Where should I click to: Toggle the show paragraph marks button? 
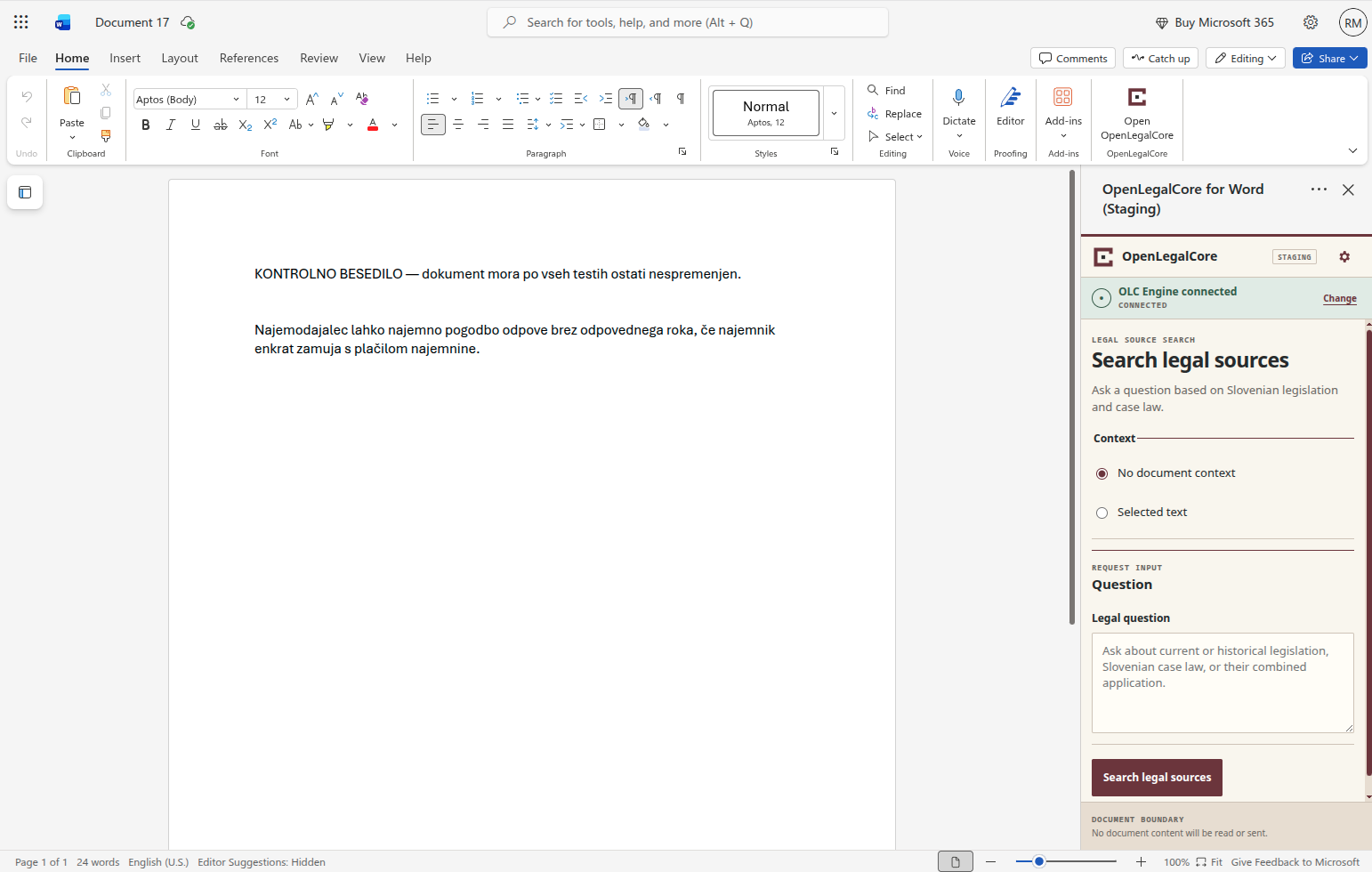(x=681, y=99)
